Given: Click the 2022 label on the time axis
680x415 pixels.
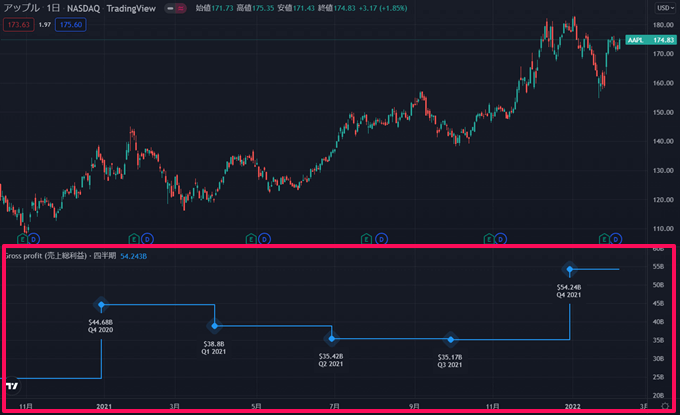Looking at the screenshot, I should click(x=572, y=406).
